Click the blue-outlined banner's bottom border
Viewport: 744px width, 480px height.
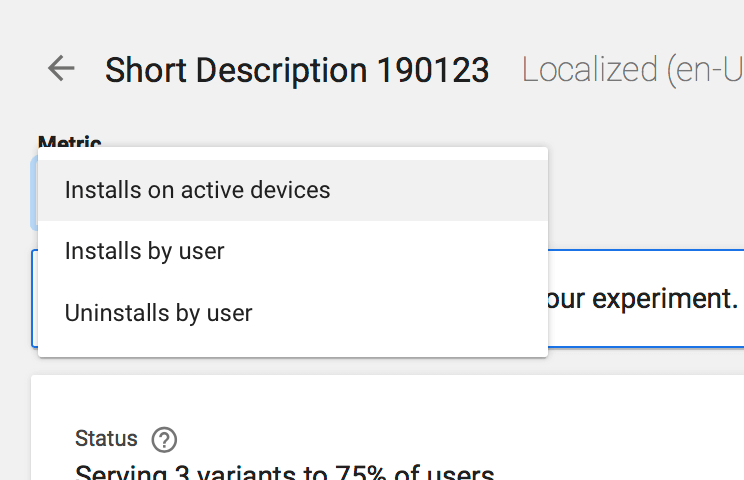pos(640,346)
